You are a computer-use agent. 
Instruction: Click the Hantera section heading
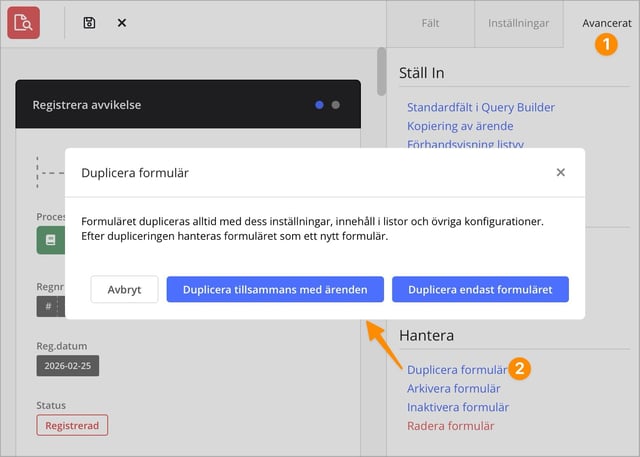427,335
